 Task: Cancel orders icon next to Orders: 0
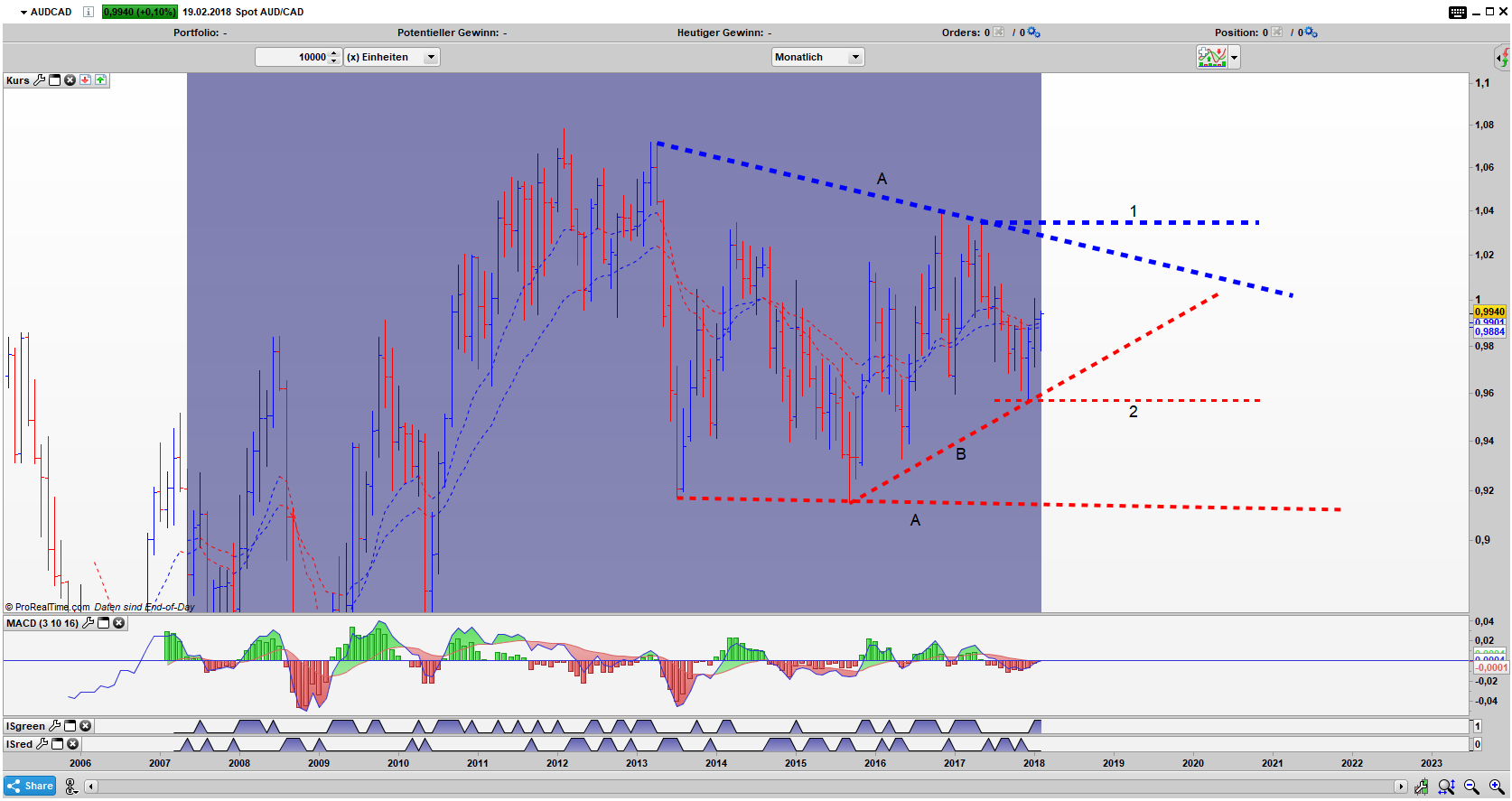pos(999,33)
